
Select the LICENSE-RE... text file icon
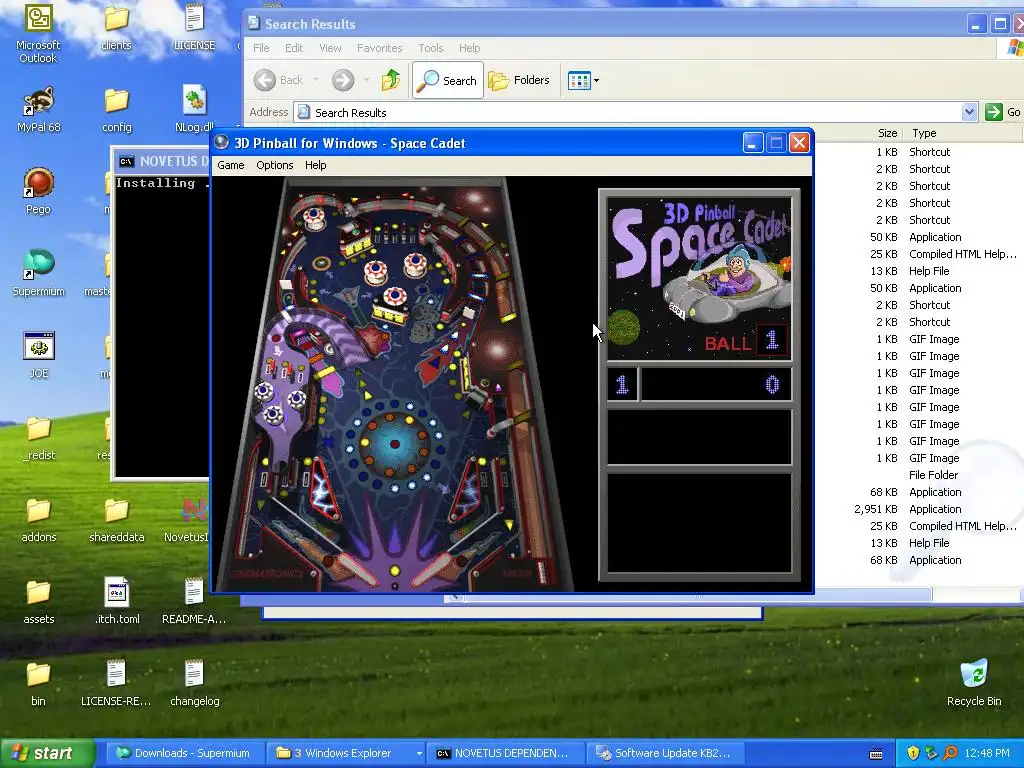tap(116, 684)
